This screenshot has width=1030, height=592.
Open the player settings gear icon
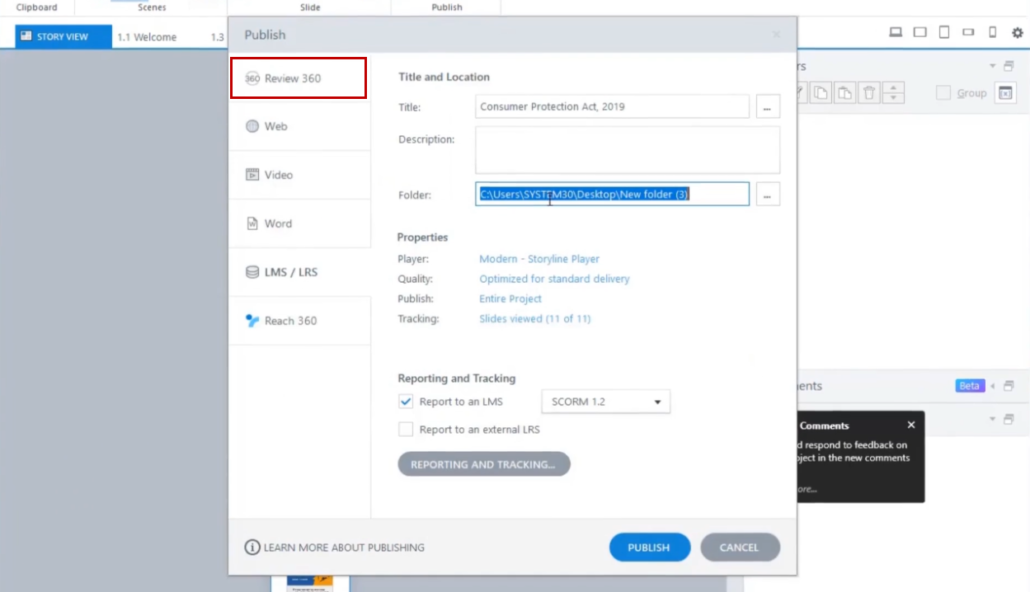pyautogui.click(x=1016, y=31)
